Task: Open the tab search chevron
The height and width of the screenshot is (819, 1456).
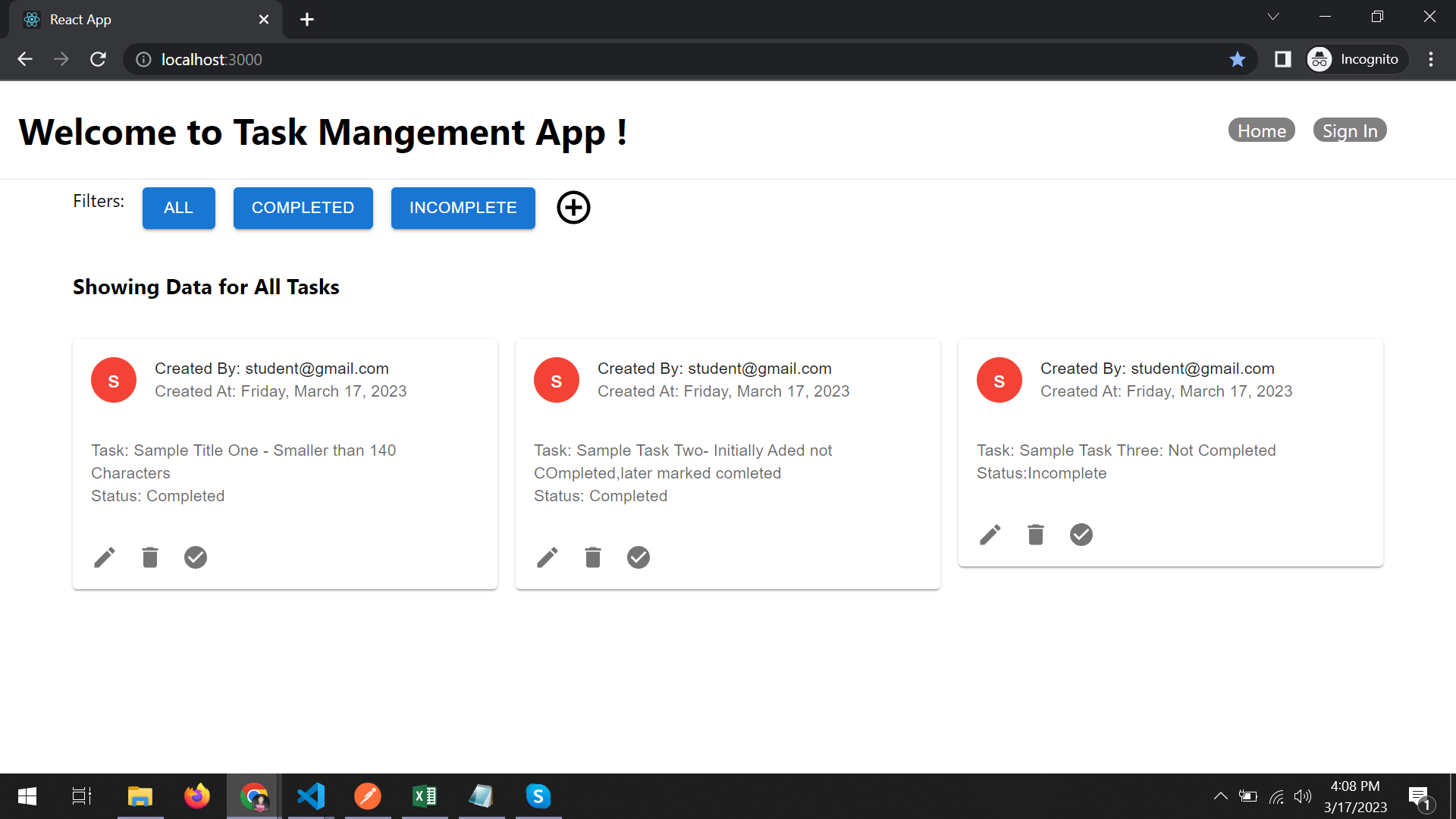Action: [x=1273, y=16]
